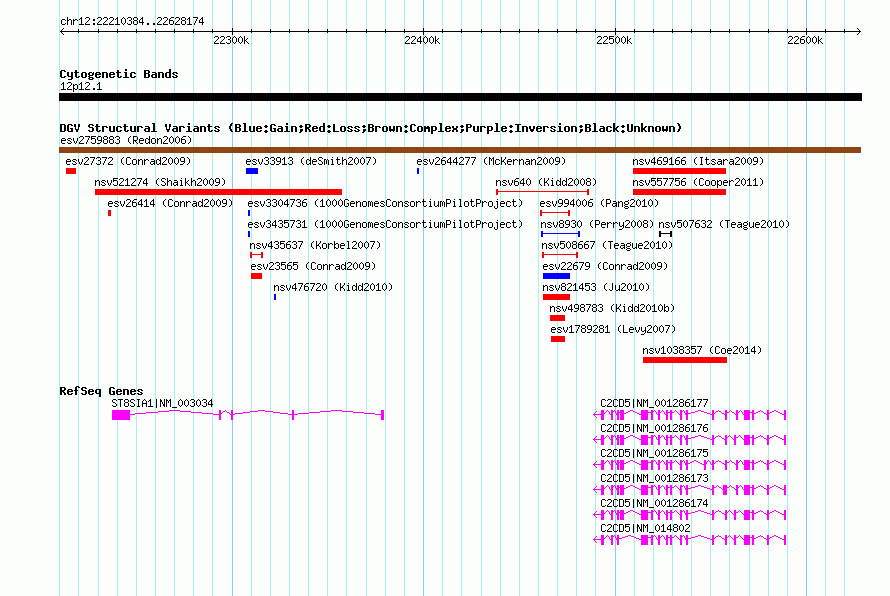
Task: Click the esv26414 (Conrad2009) label
Action: [170, 203]
